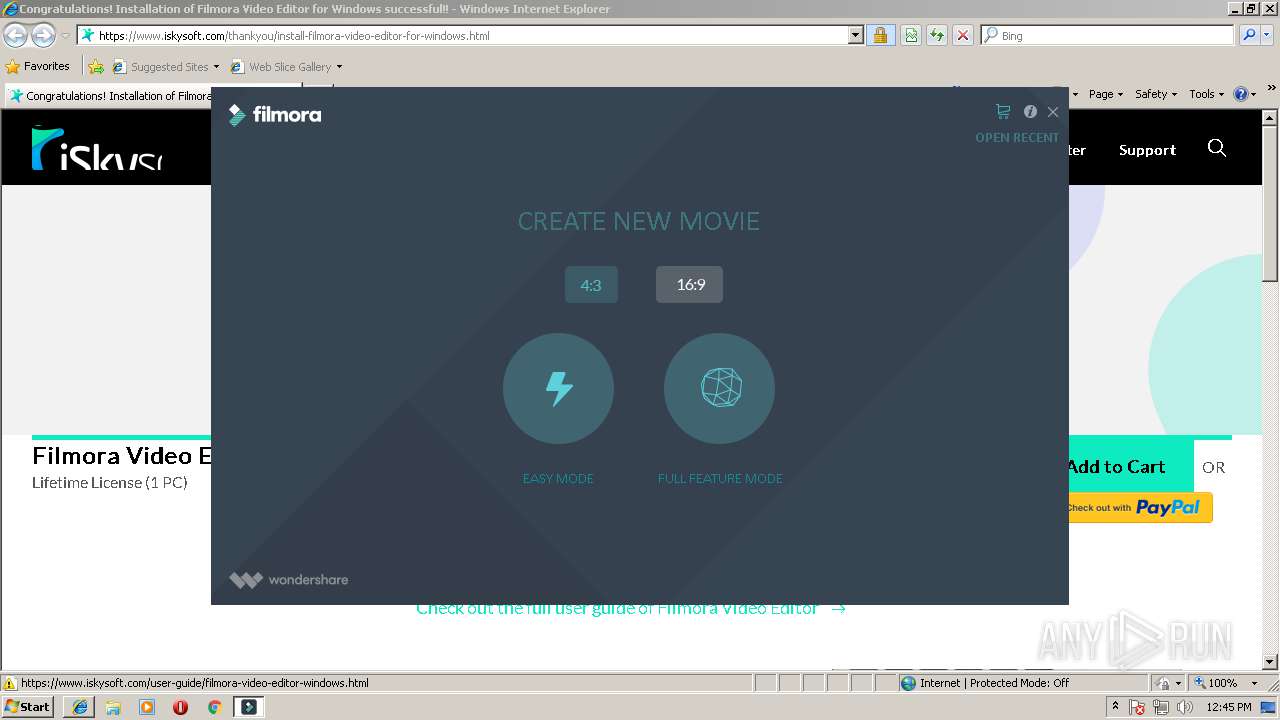Image resolution: width=1280 pixels, height=720 pixels.
Task: Click the taskbar clock 12:45 PM
Action: 1229,707
